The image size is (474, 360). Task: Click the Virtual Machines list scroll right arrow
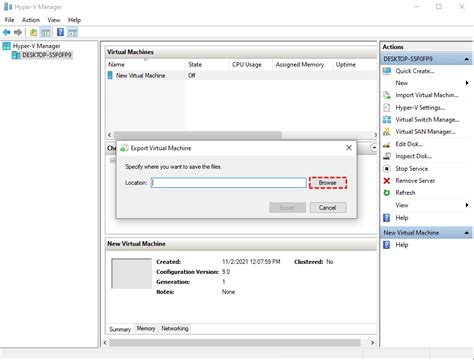[x=375, y=135]
